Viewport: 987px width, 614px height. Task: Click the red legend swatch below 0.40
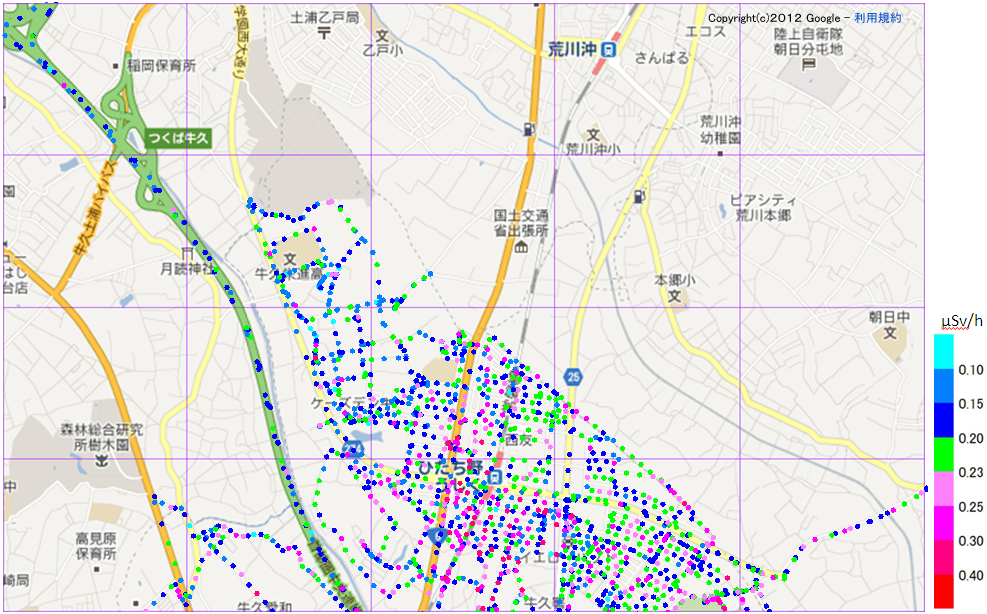(x=944, y=591)
